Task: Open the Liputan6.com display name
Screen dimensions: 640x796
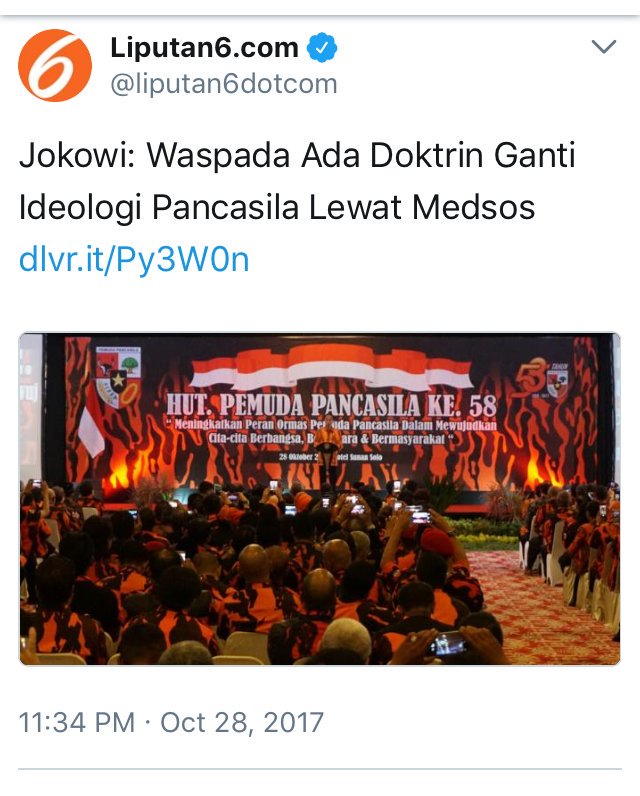Action: 204,48
